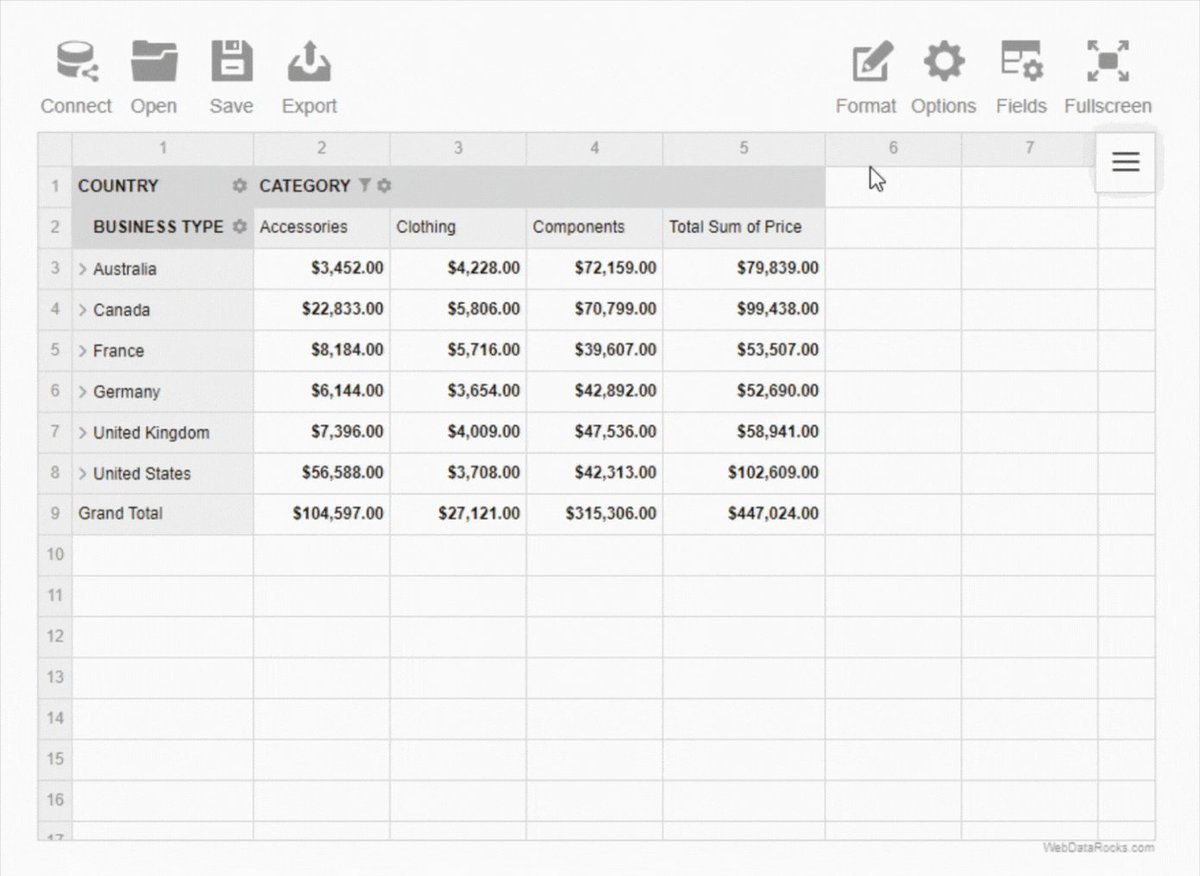Select cell $58,941.00 United Kingdom total
This screenshot has height=876, width=1200.
coord(744,433)
